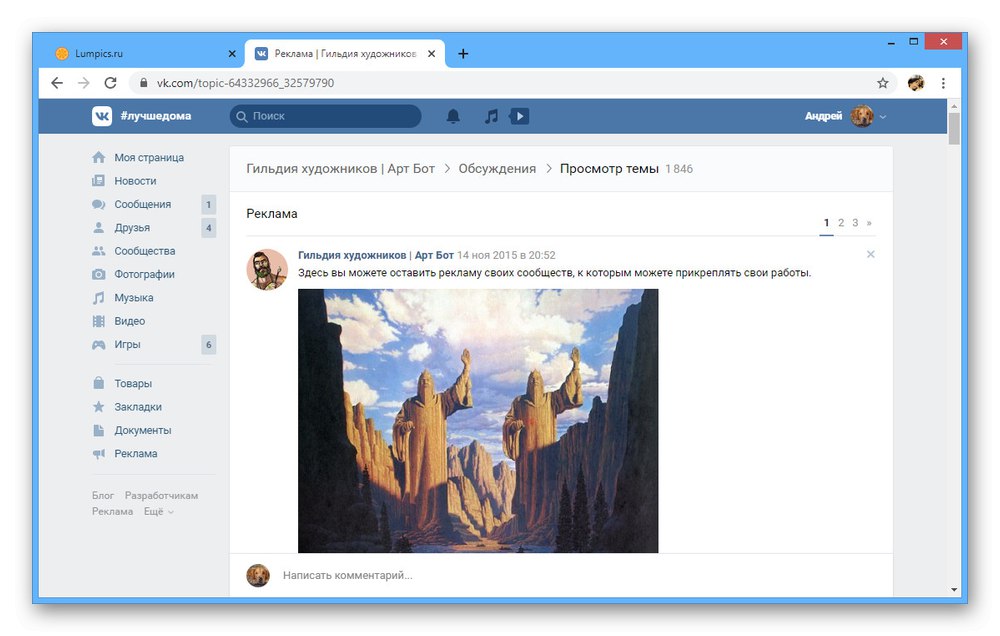Click the Товары bag icon
This screenshot has width=1000, height=636.
[x=98, y=383]
